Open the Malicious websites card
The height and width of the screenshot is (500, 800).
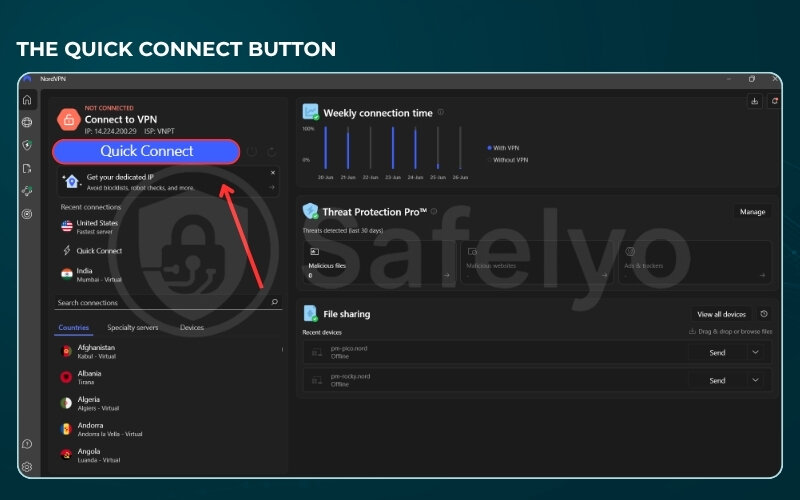(538, 263)
